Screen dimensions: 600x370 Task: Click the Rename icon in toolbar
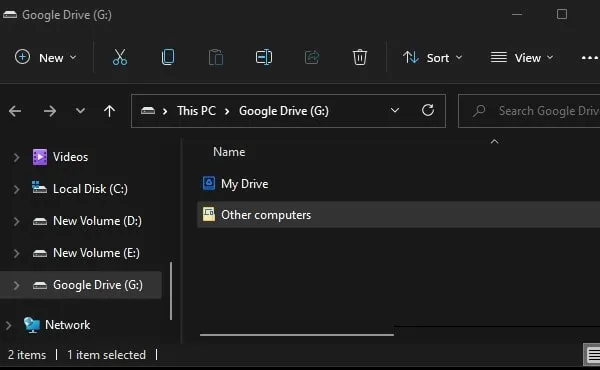[264, 57]
